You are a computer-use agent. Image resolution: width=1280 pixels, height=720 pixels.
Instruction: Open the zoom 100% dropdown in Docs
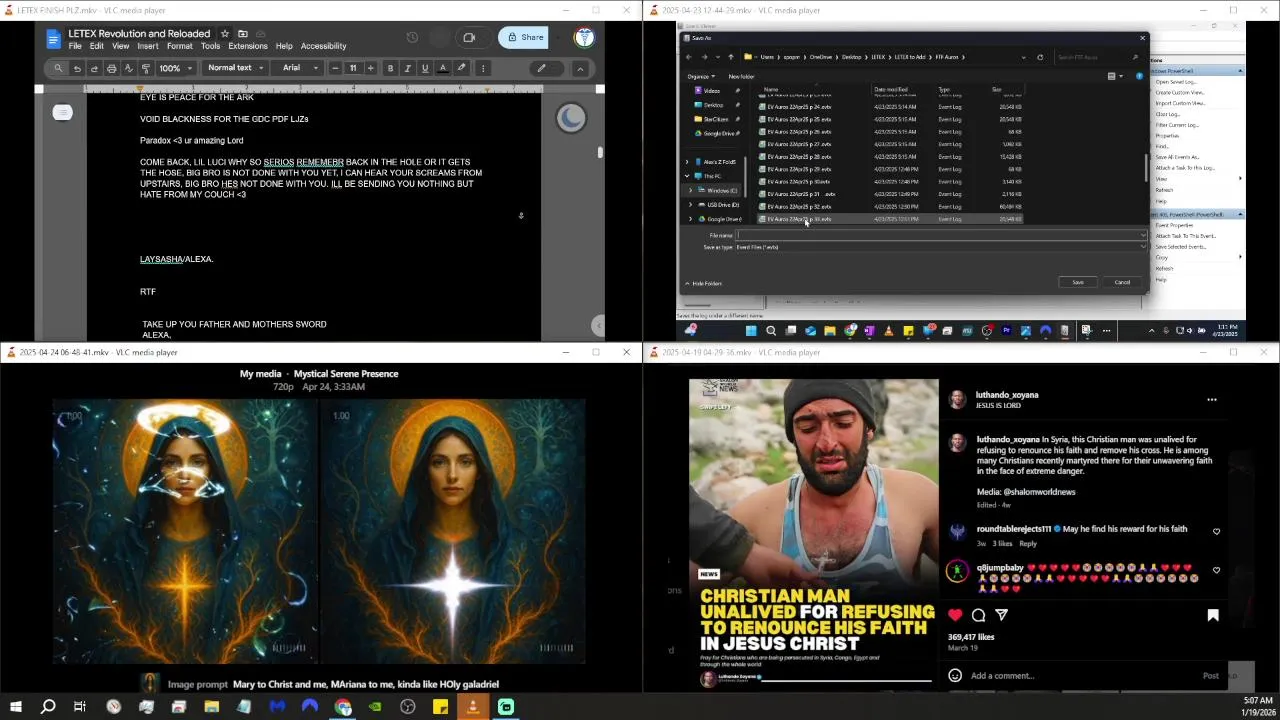pos(174,68)
